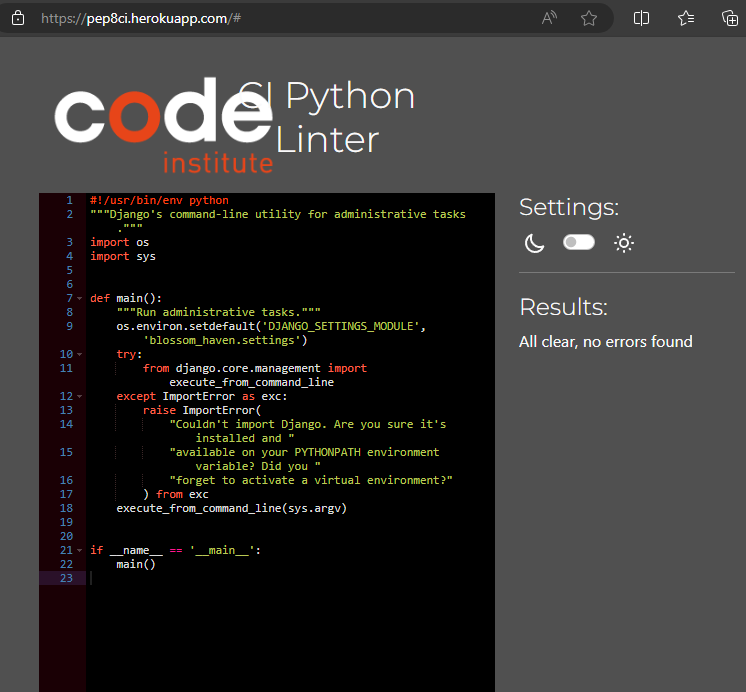Add page to favorites with star icon
Screen dimensions: 746x692
(589, 19)
